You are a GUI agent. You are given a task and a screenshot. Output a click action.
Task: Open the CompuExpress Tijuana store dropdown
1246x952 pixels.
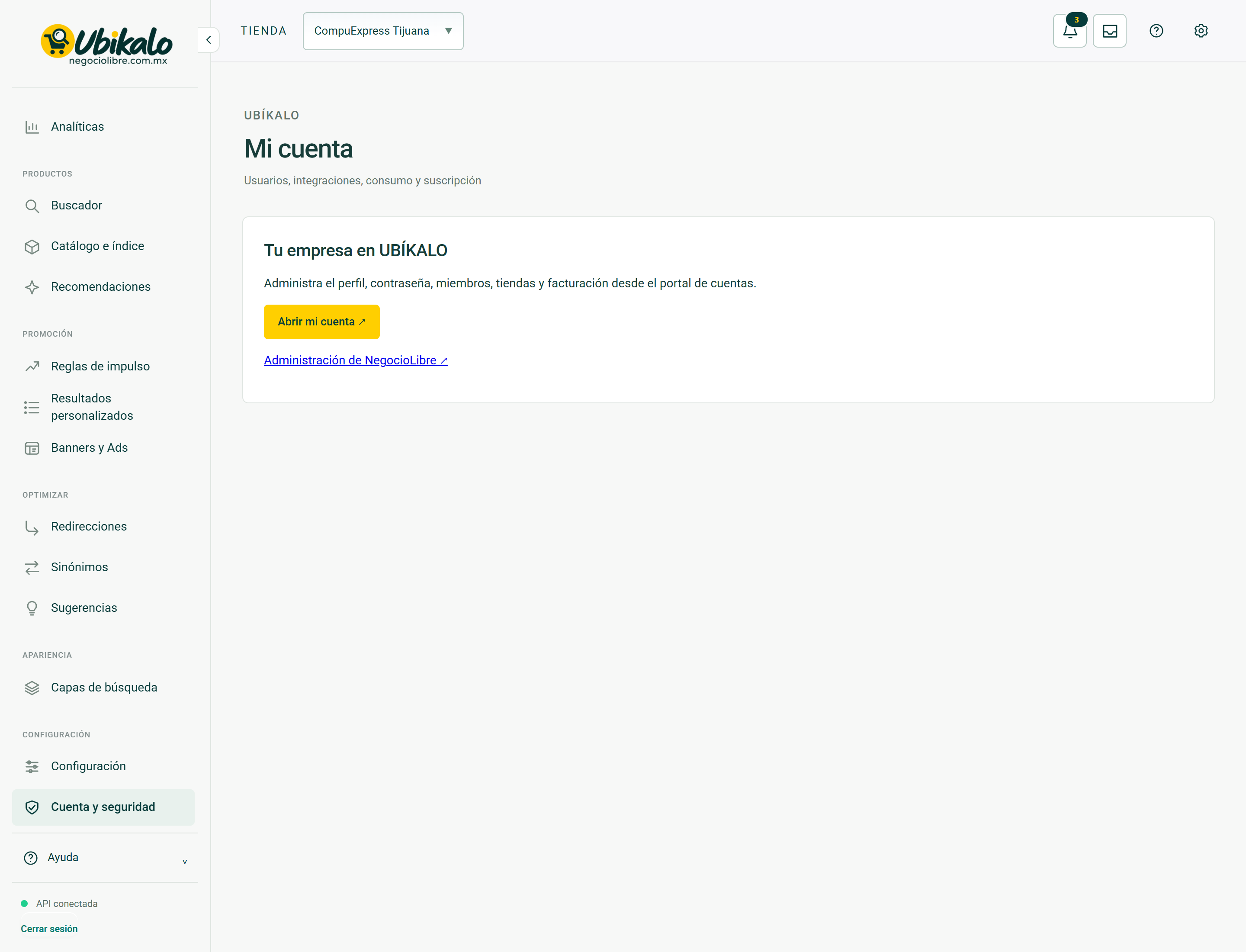[383, 31]
